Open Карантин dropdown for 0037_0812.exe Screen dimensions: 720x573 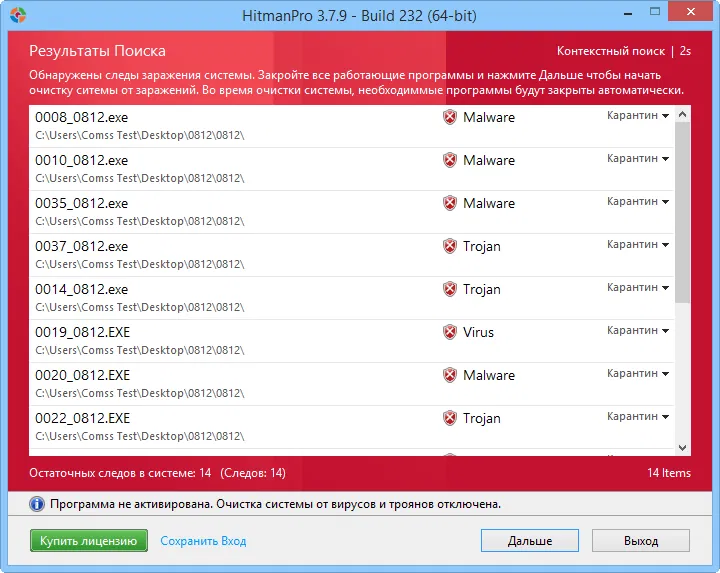tap(638, 244)
